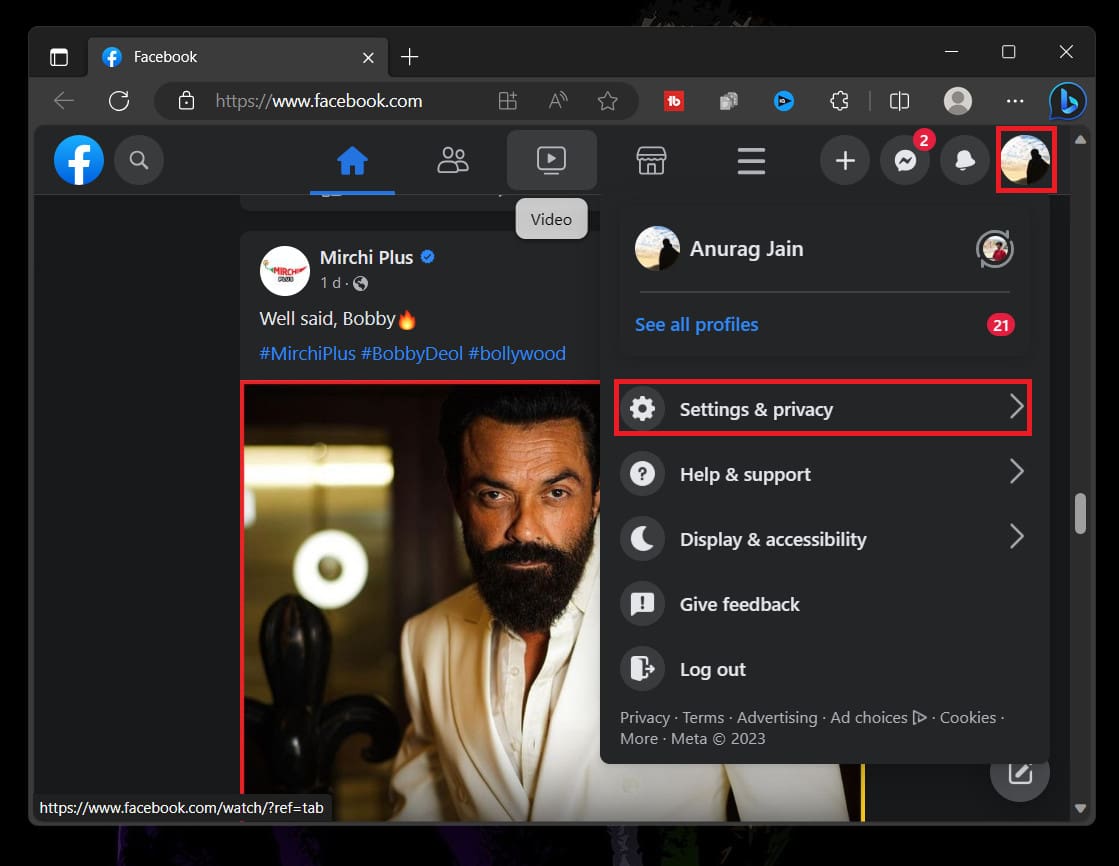Click the Facebook logo icon
This screenshot has width=1119, height=866.
click(x=79, y=160)
